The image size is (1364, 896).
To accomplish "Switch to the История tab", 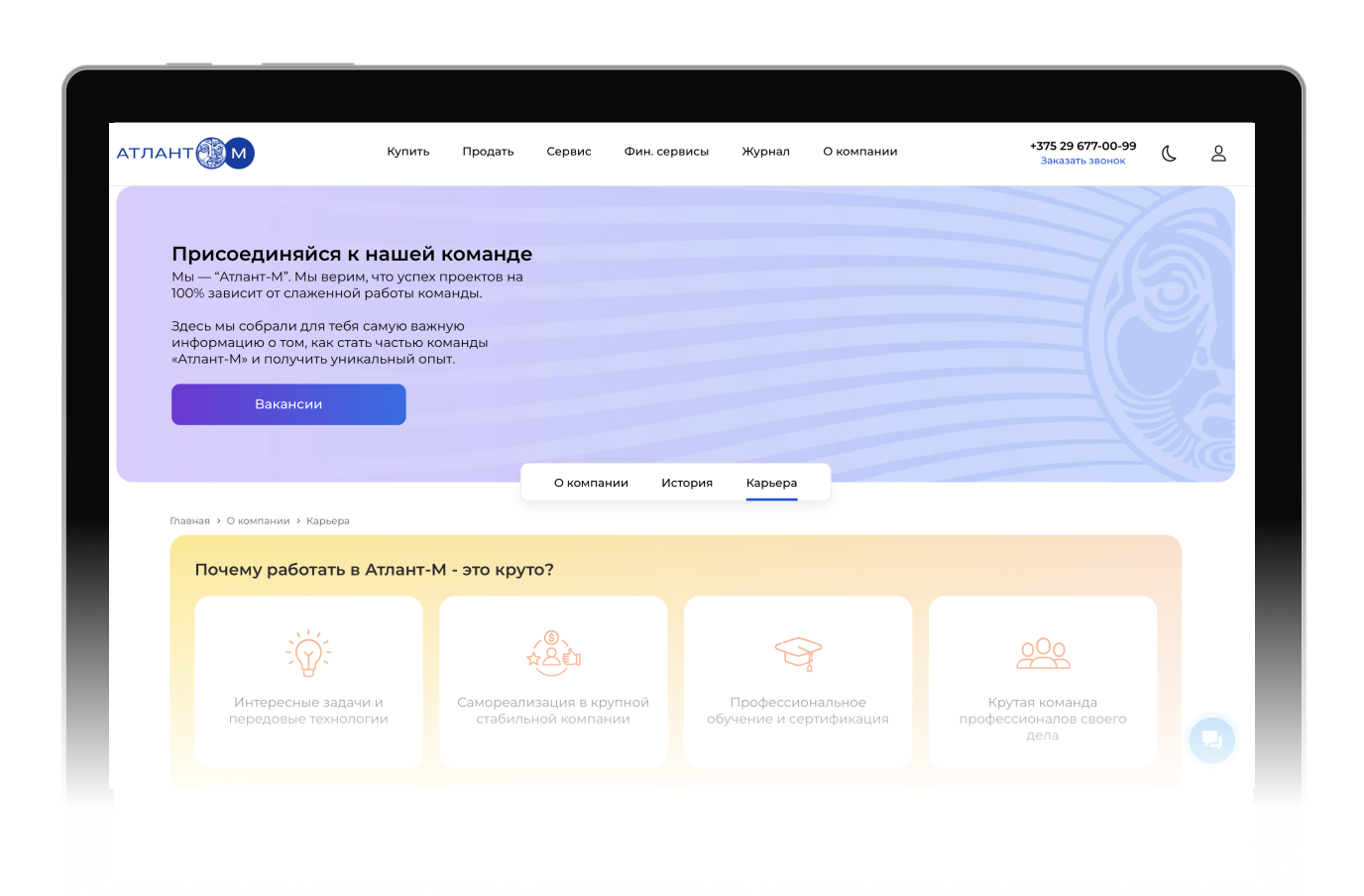I will 687,483.
